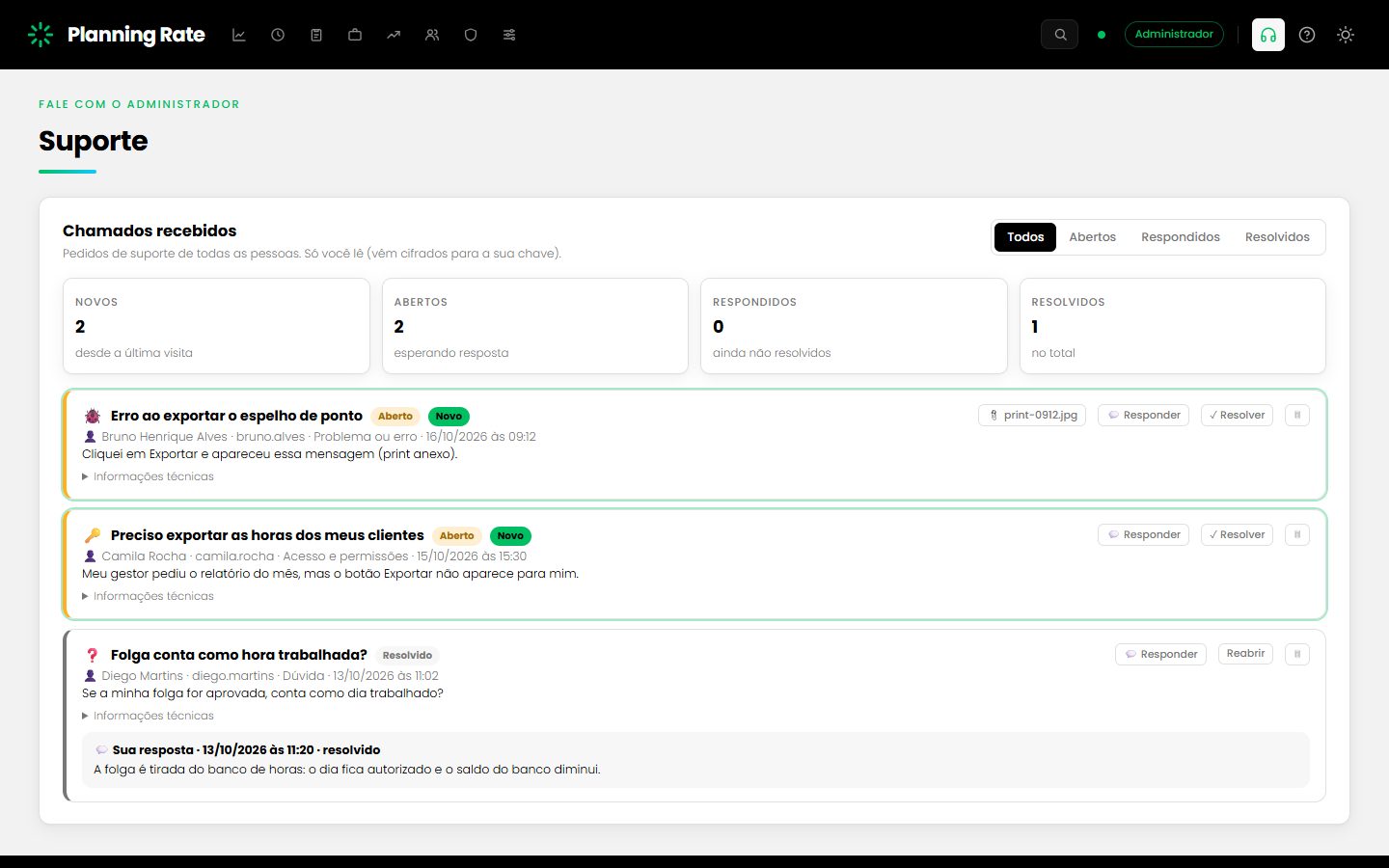The image size is (1389, 868).
Task: Click small icon button beside Reabrir
Action: (1297, 655)
